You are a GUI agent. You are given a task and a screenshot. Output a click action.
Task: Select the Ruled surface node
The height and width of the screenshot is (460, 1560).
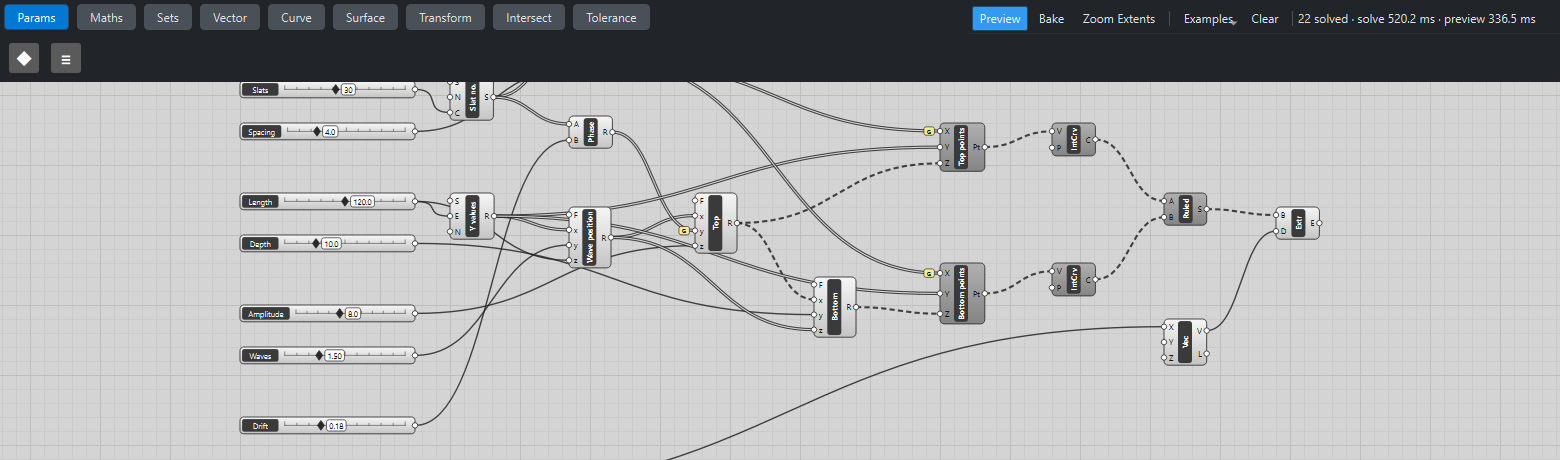1185,209
